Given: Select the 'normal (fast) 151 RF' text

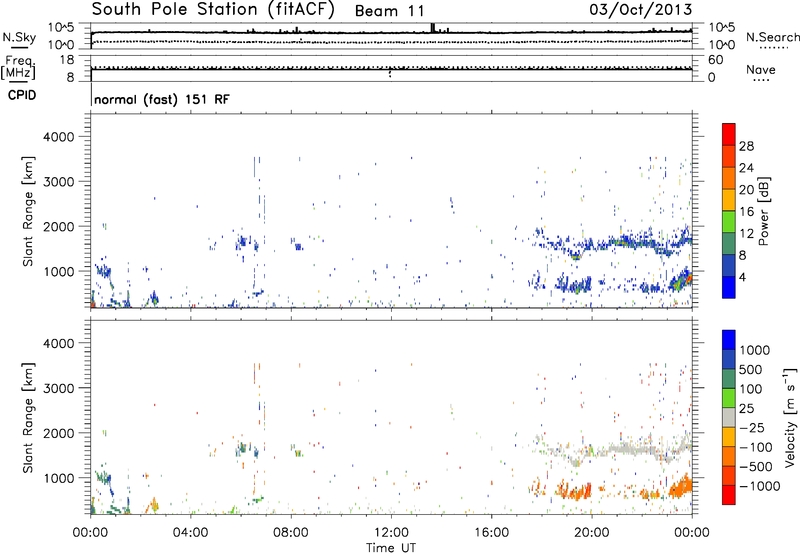Looking at the screenshot, I should click(162, 99).
